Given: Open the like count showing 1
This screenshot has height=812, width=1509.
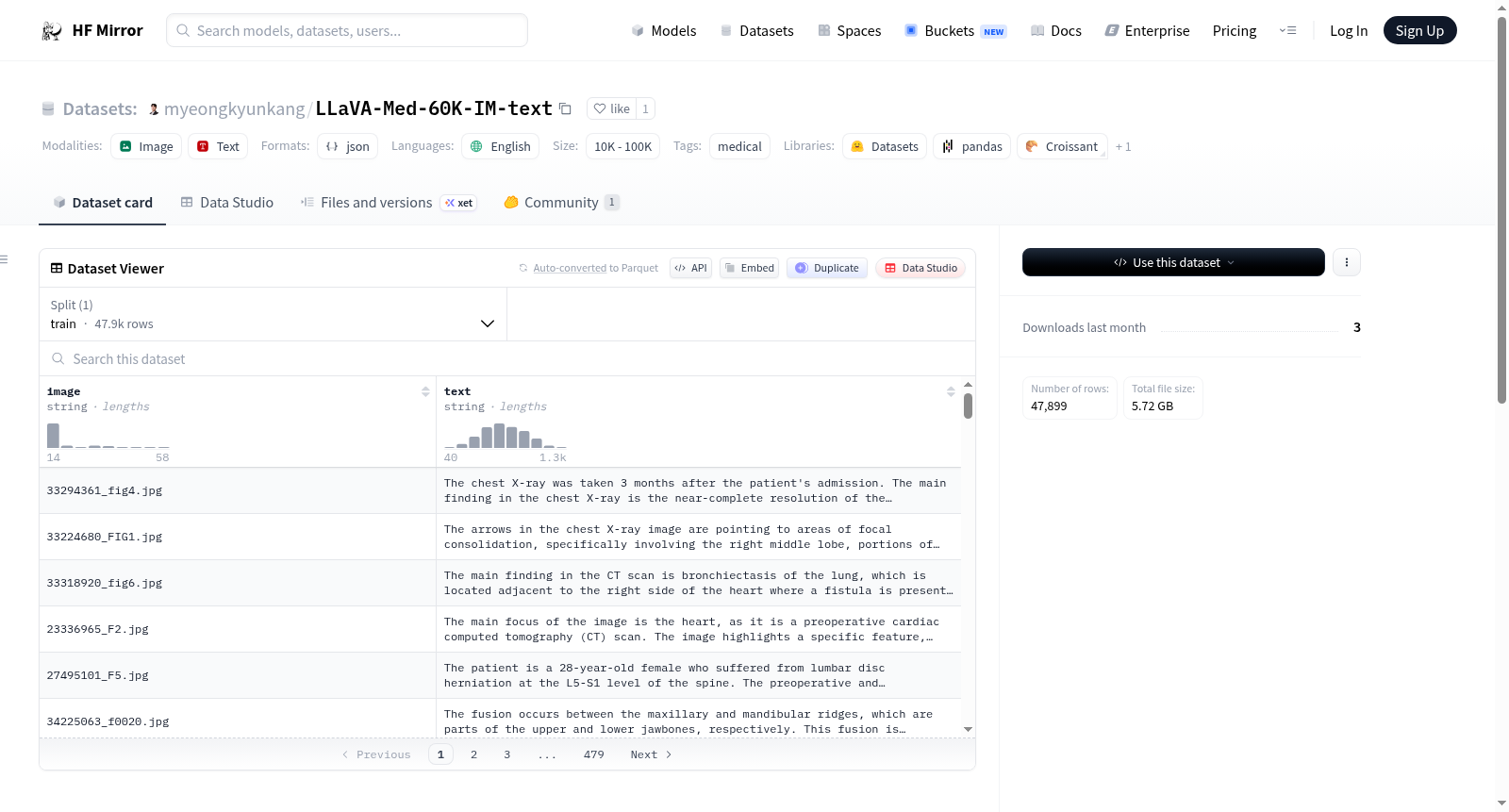Looking at the screenshot, I should tap(645, 108).
